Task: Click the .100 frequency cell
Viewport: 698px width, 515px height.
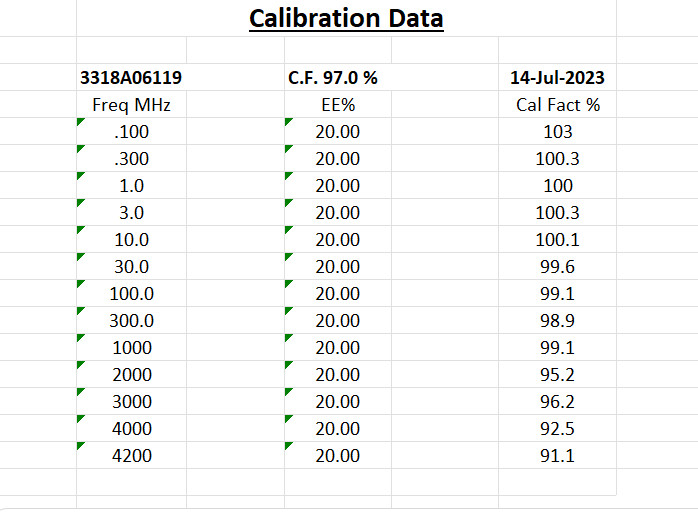Action: (x=131, y=131)
